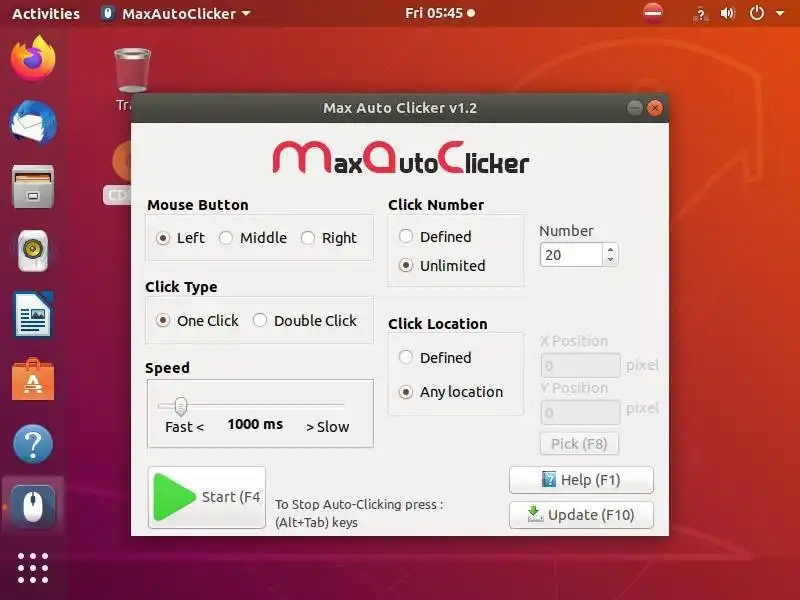Screen dimensions: 800x600
Task: Click the MaxAutoClicker mouse icon in dock
Action: (x=33, y=505)
